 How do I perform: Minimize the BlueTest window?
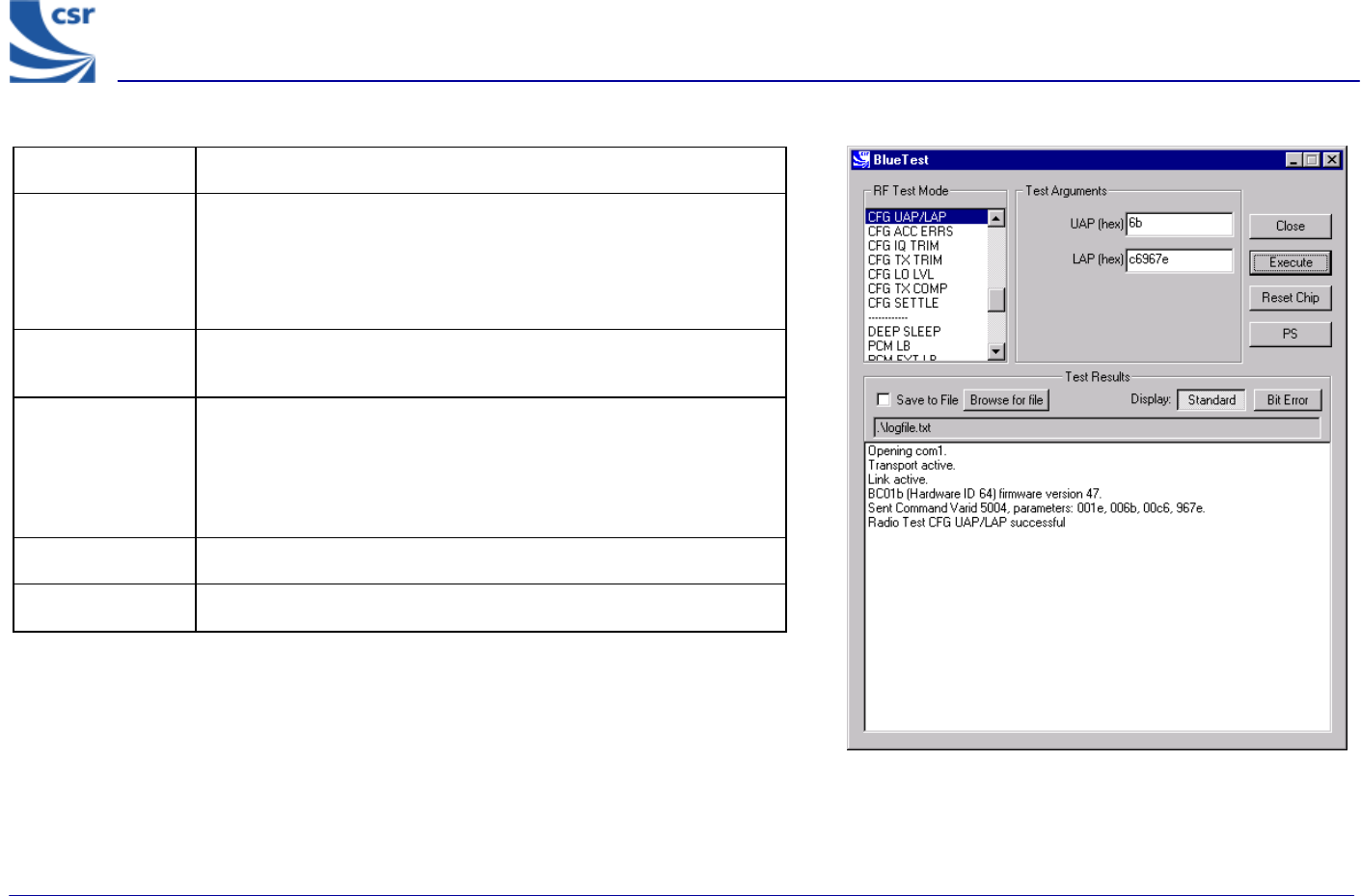1294,160
